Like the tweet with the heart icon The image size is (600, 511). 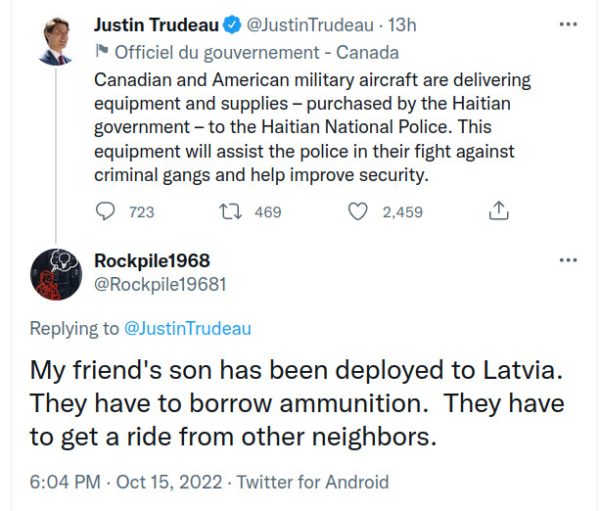[x=358, y=211]
